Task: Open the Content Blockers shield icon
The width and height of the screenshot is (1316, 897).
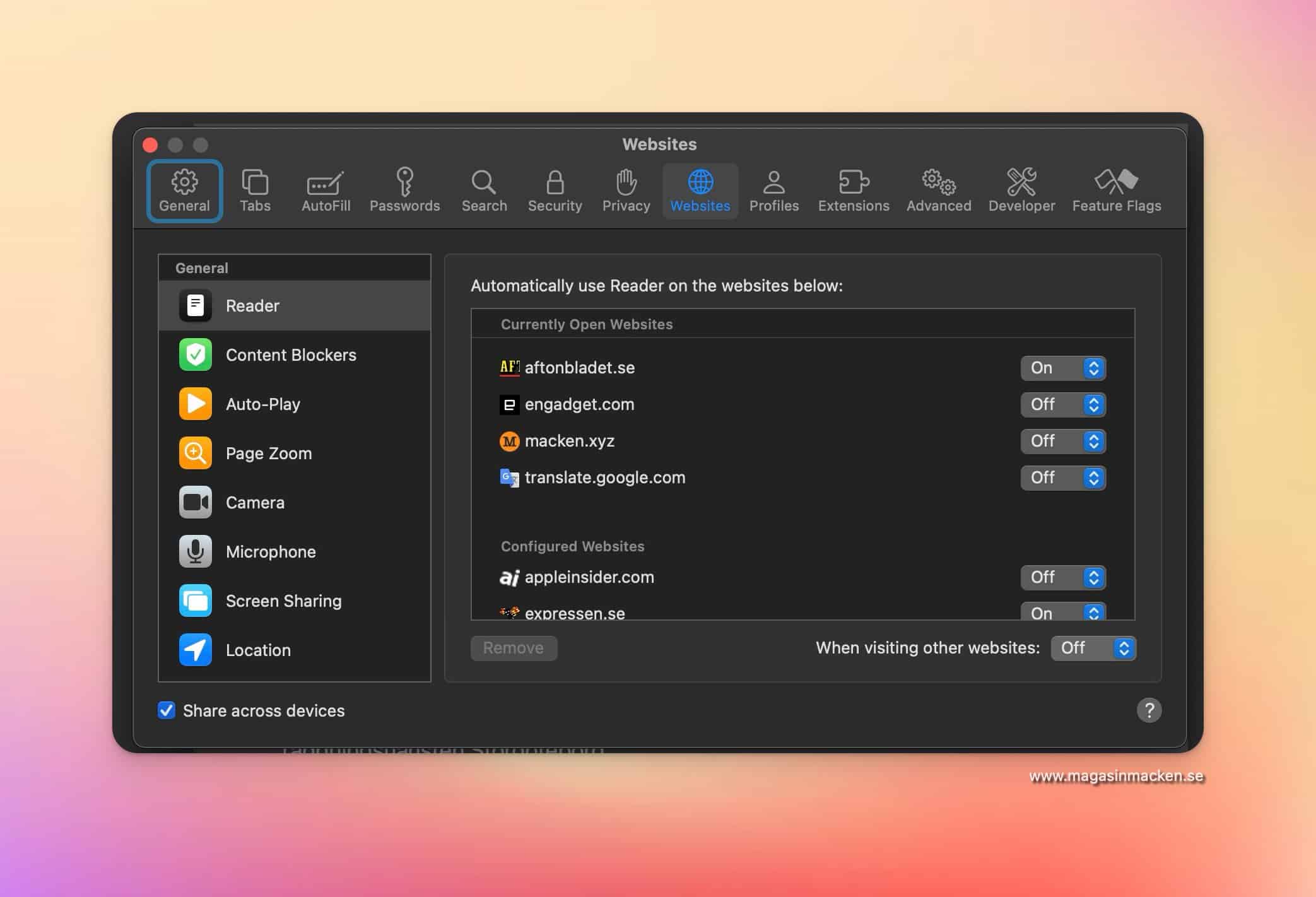Action: [195, 355]
